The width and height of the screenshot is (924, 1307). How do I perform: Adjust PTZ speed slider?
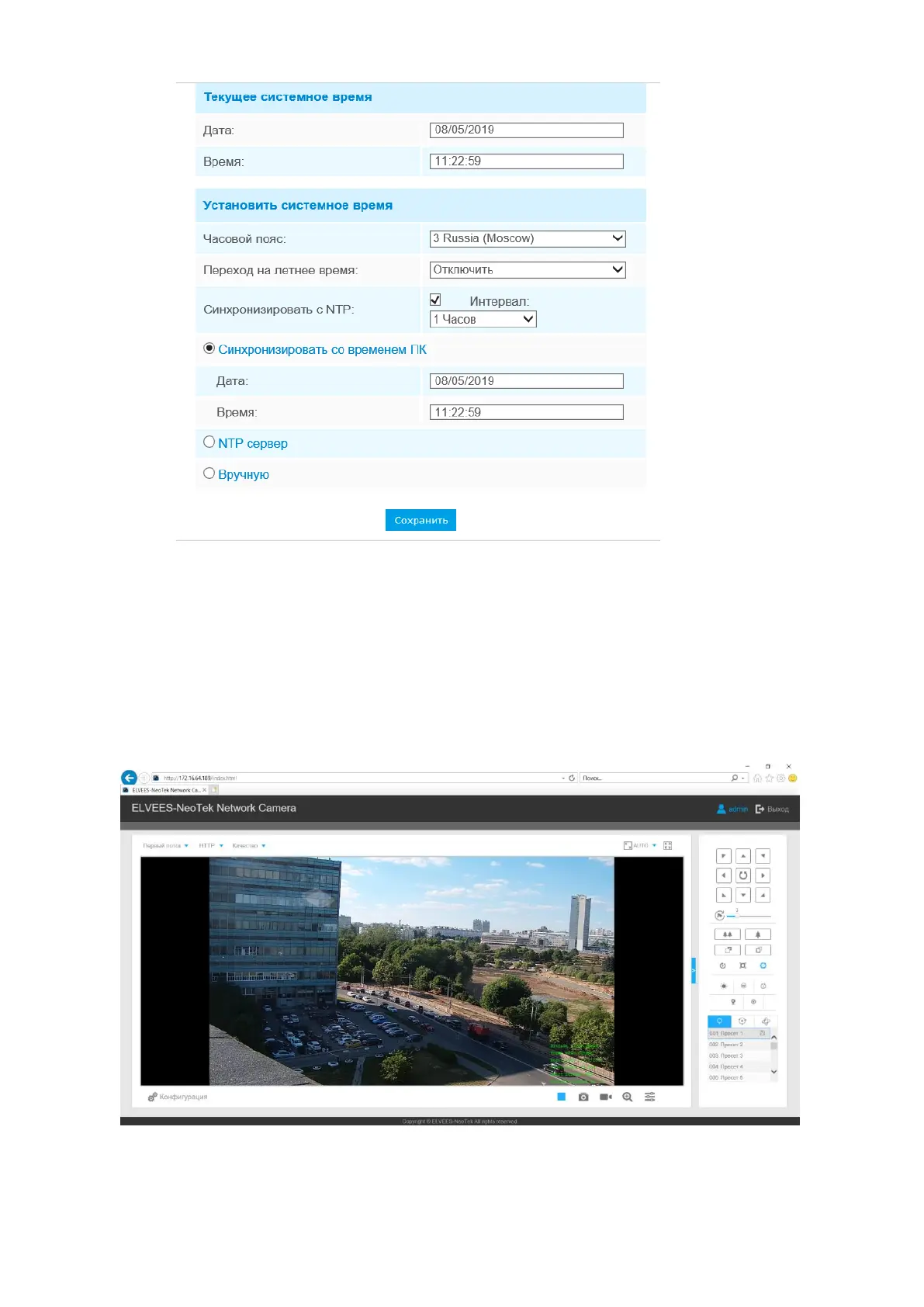(749, 916)
